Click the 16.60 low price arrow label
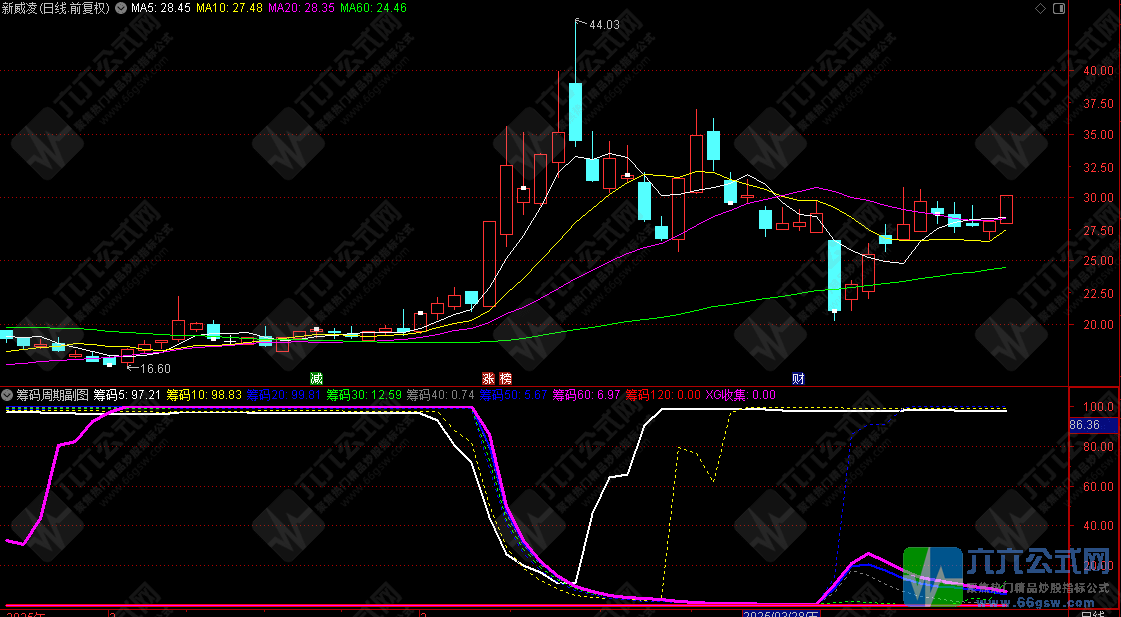The image size is (1121, 617). point(152,368)
